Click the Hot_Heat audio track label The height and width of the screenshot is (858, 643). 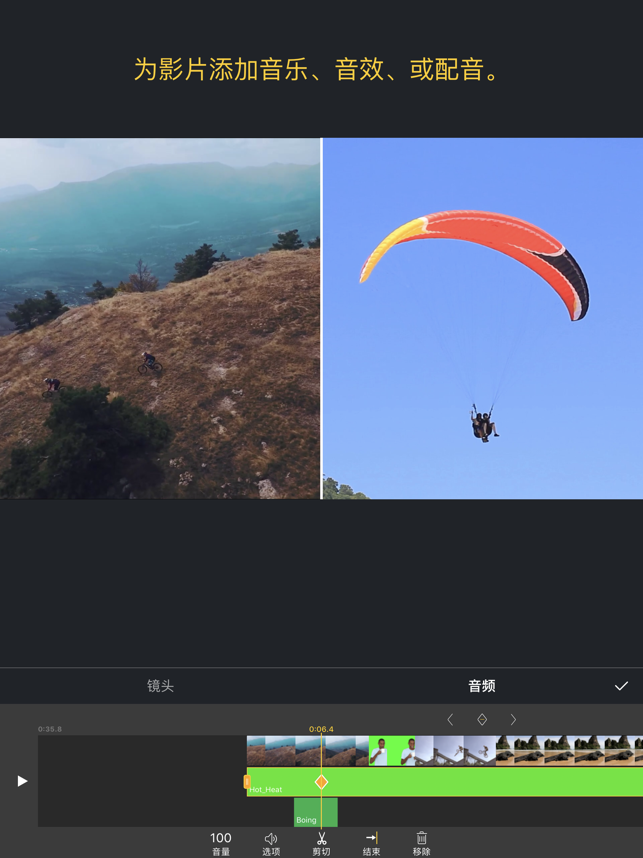pyautogui.click(x=266, y=790)
